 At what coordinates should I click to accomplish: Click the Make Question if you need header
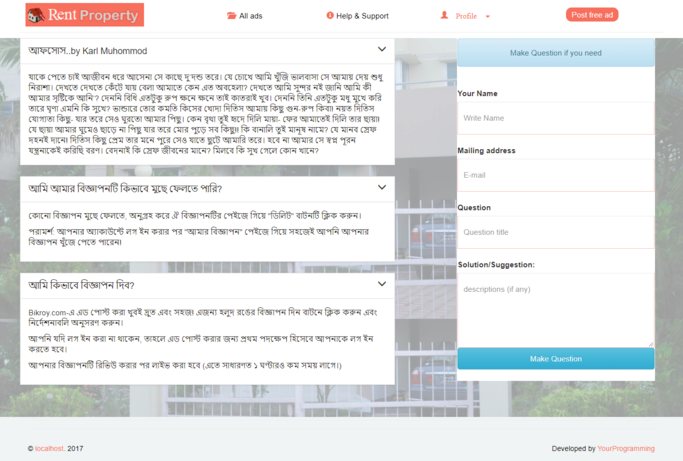[x=555, y=53]
